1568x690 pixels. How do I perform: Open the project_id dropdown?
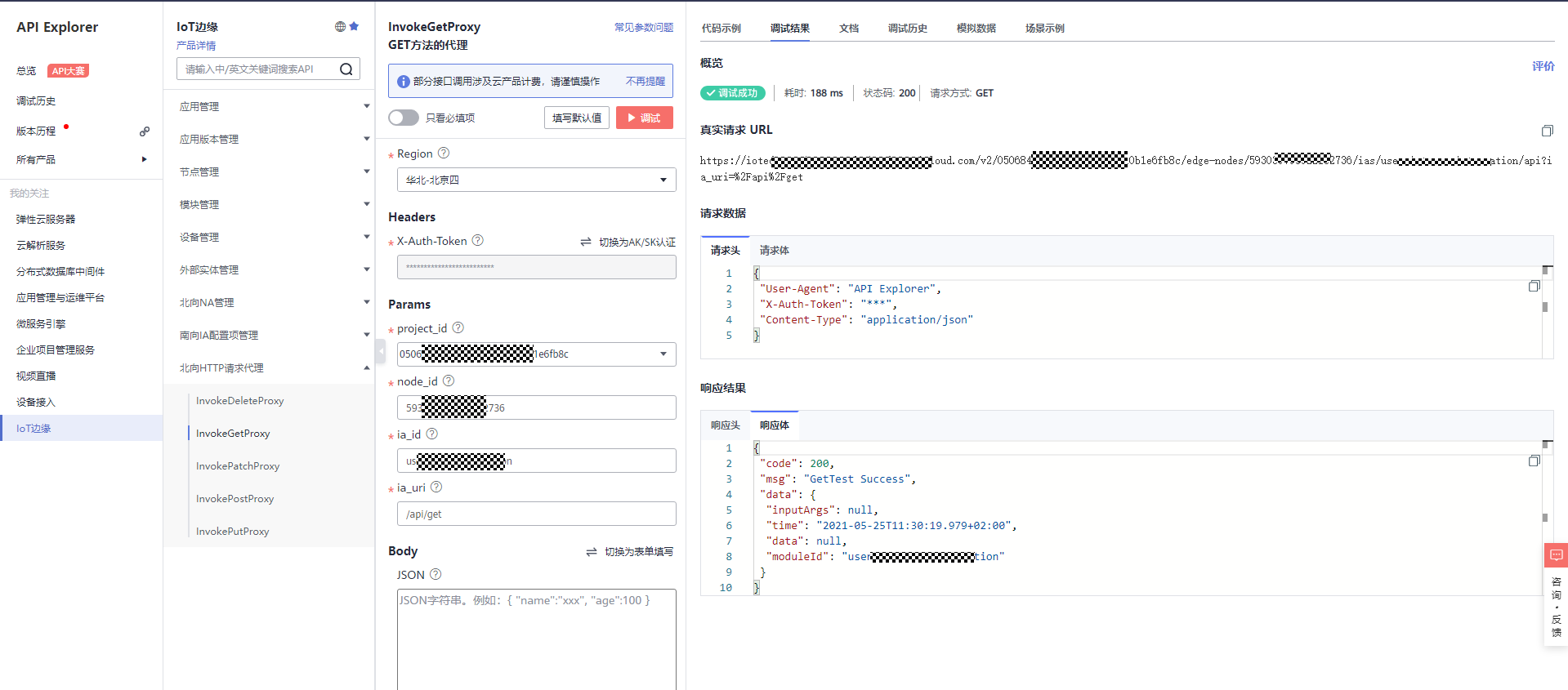(x=537, y=354)
